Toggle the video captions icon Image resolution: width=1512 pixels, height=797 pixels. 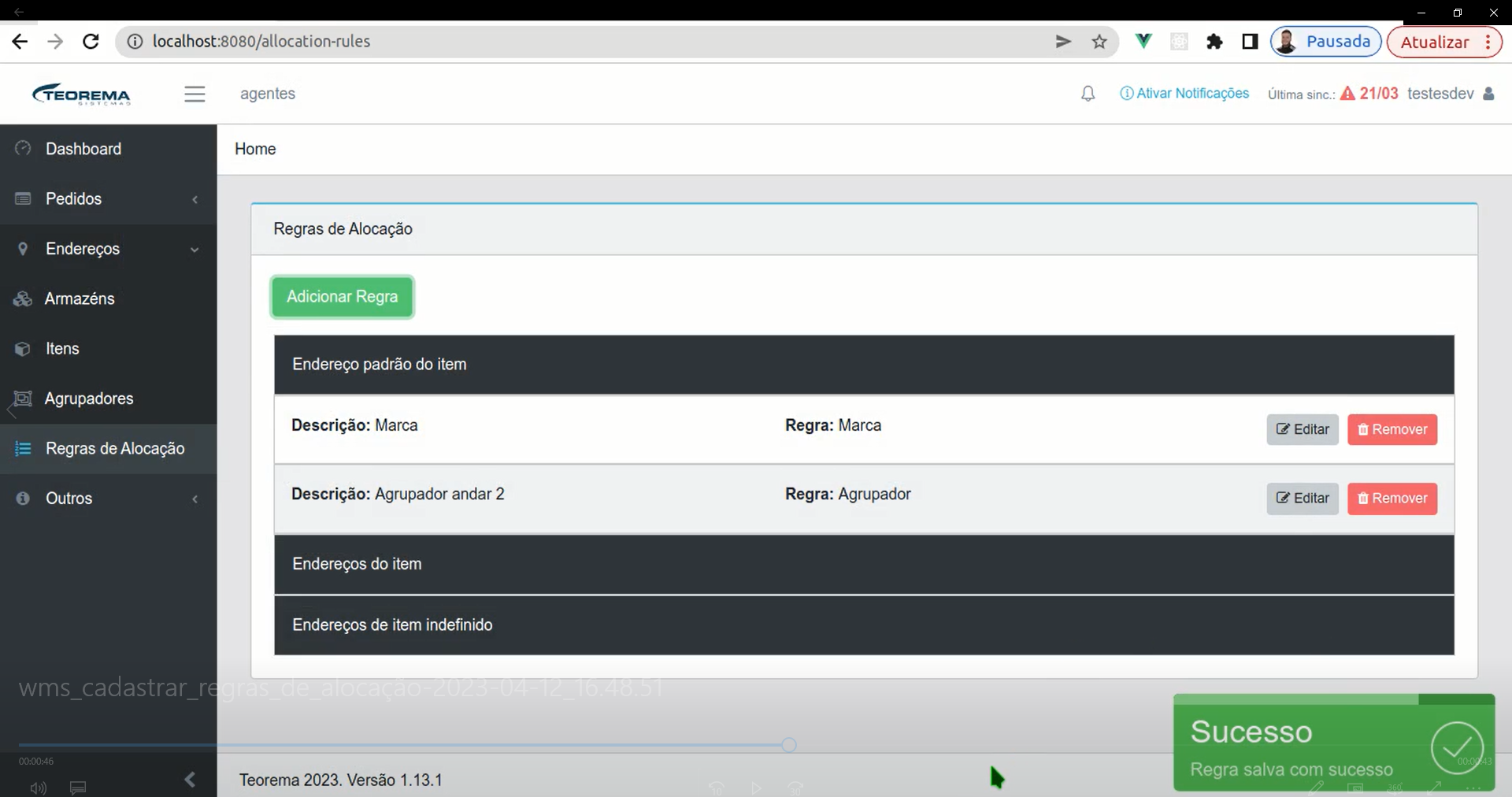78,788
